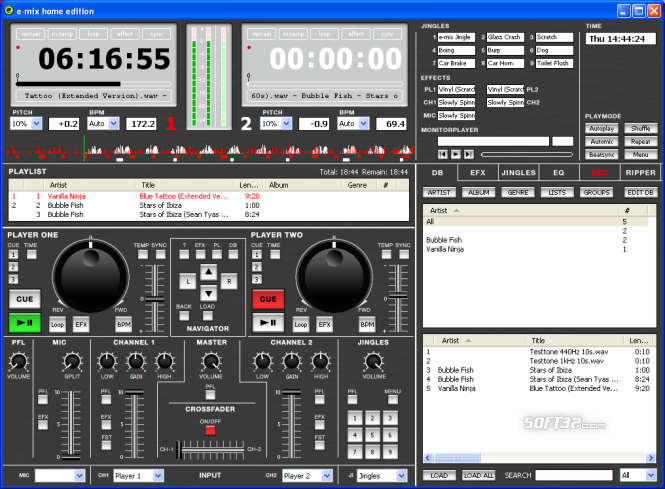Toggle Channel 1 FST checkbox
665x489 pixels.
point(106,445)
